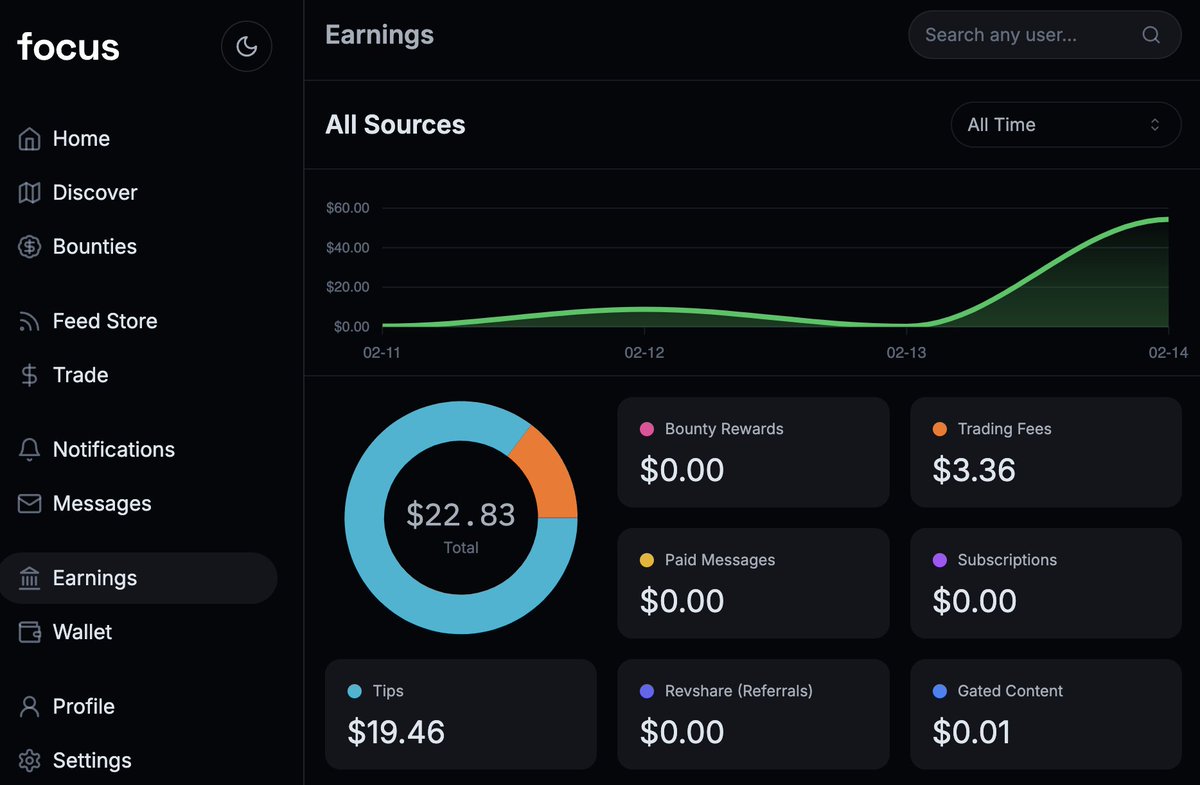Click the Subscriptions $0.00 amount

coord(974,601)
